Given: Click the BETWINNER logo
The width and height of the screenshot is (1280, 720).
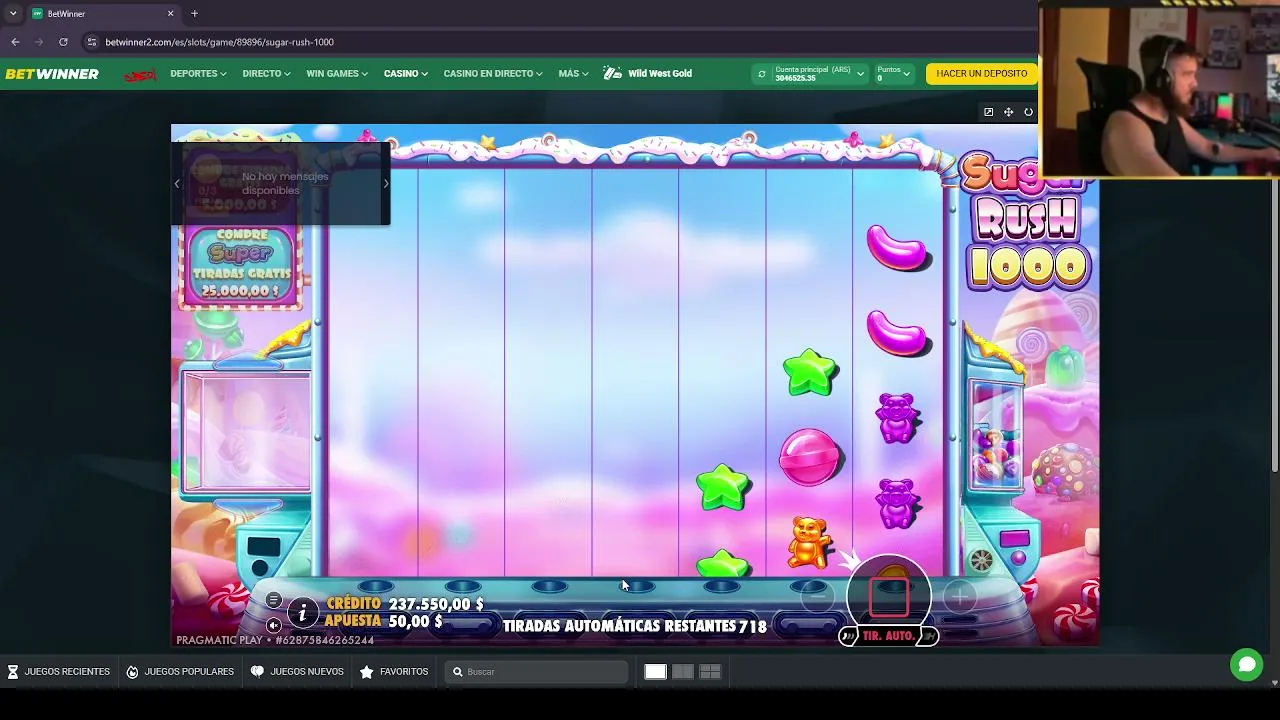Looking at the screenshot, I should coord(52,74).
